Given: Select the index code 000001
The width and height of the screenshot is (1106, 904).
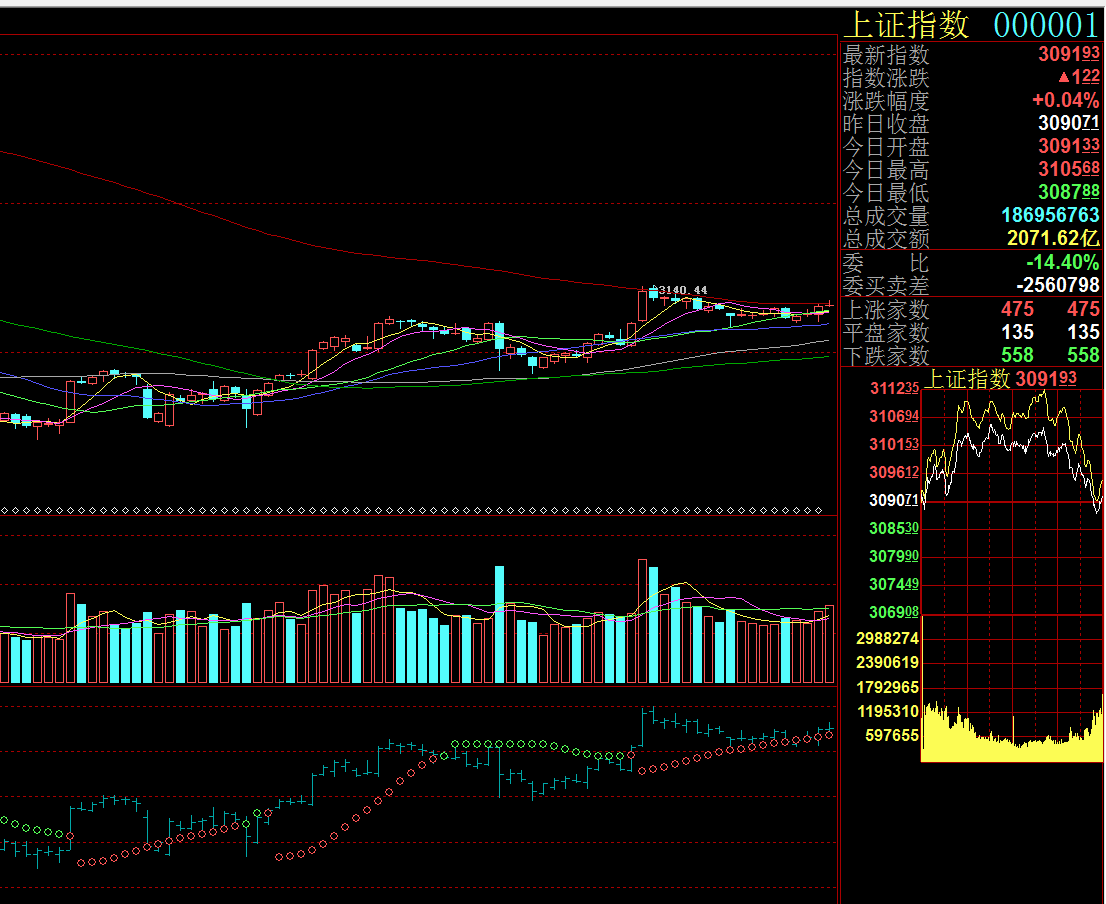Looking at the screenshot, I should [x=1047, y=25].
